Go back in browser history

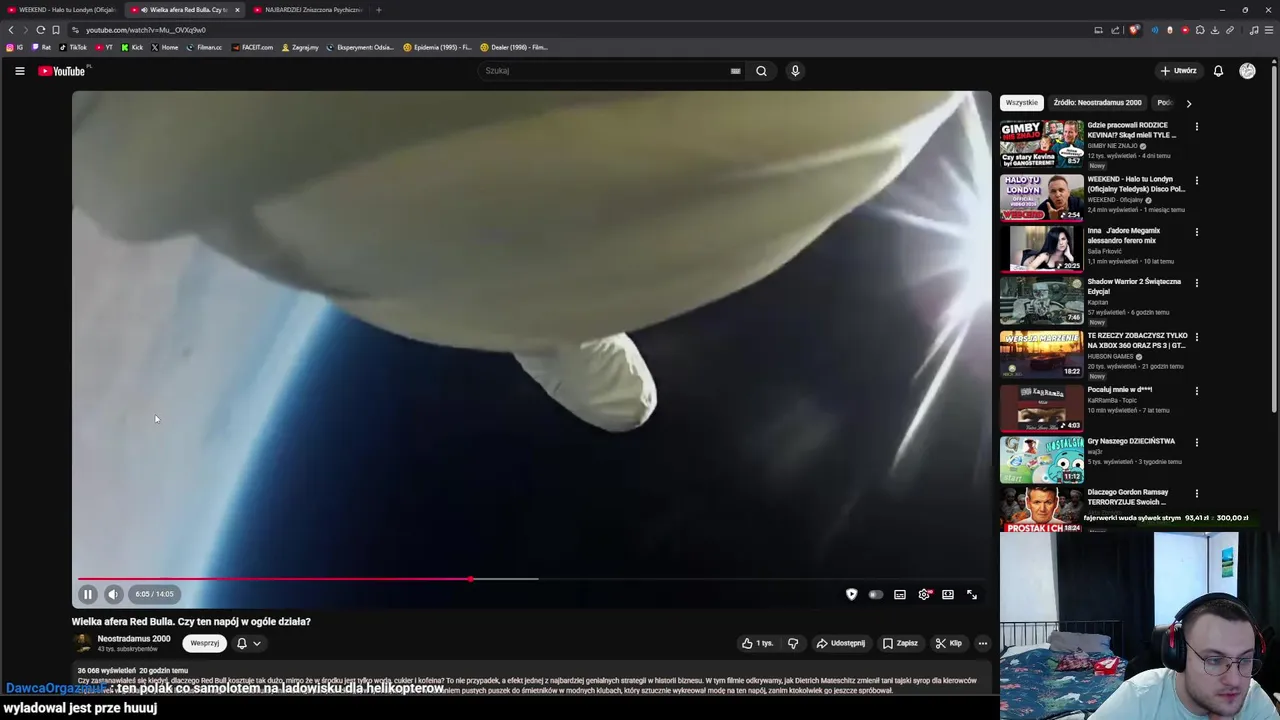(x=11, y=30)
